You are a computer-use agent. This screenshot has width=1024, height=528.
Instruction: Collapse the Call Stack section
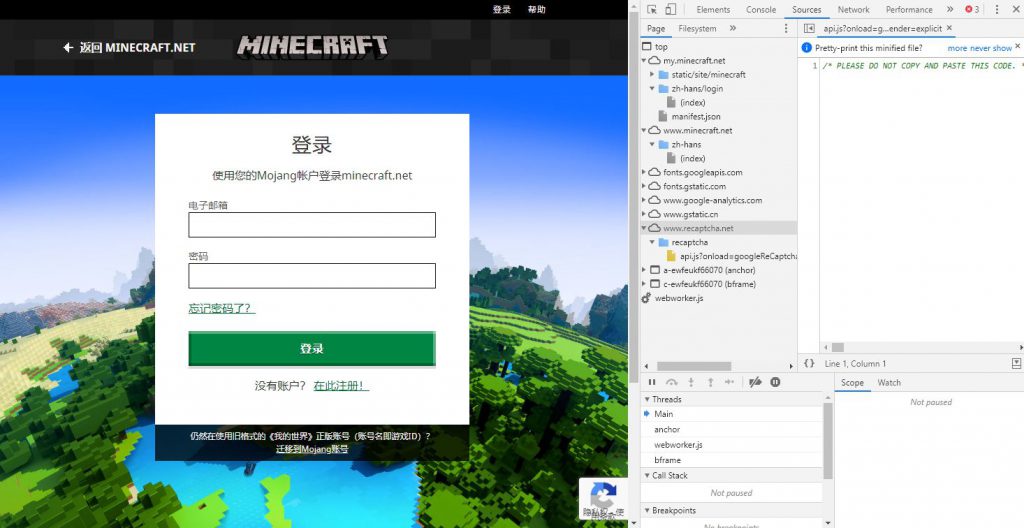pyautogui.click(x=646, y=476)
